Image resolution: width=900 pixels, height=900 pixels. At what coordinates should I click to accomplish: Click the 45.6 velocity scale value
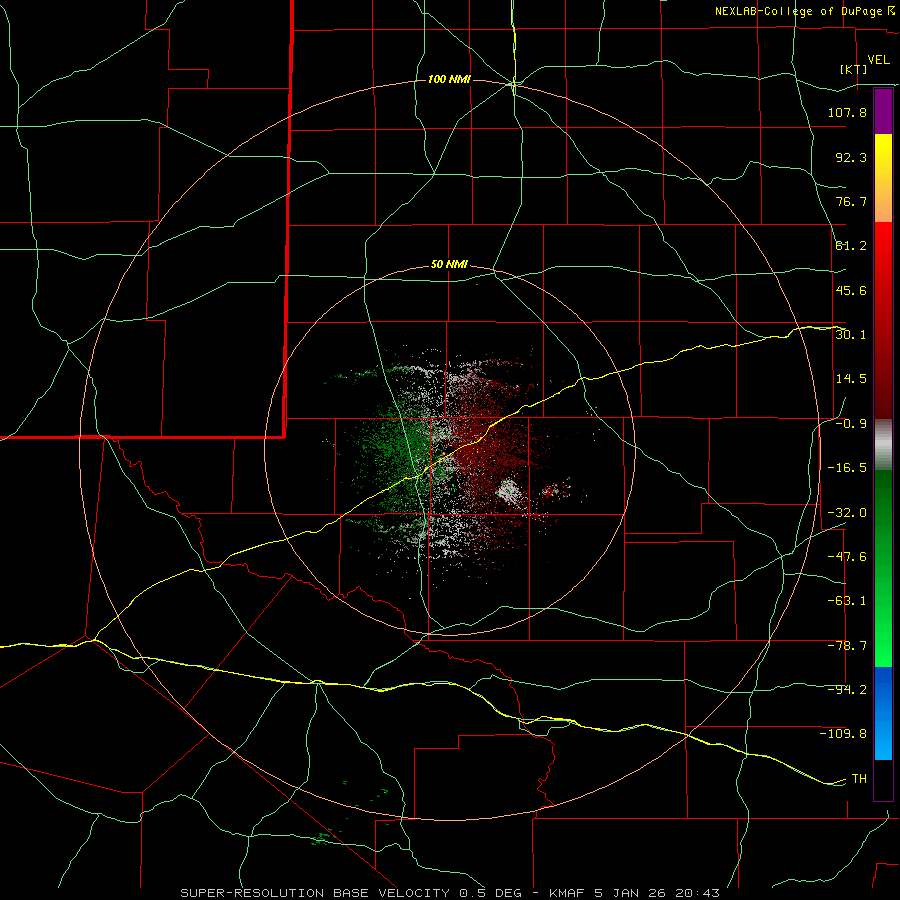(851, 290)
